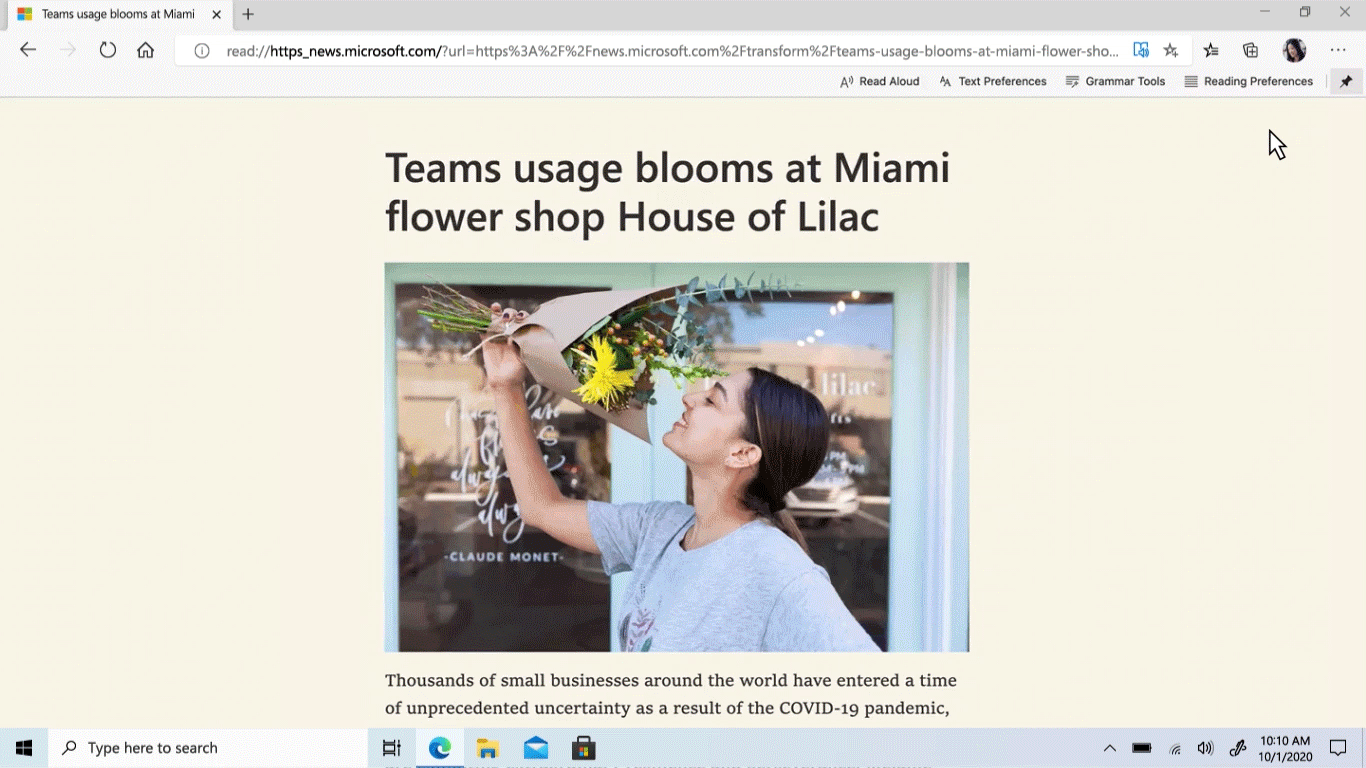Open Action Center from the taskbar
The width and height of the screenshot is (1366, 768).
(1338, 747)
